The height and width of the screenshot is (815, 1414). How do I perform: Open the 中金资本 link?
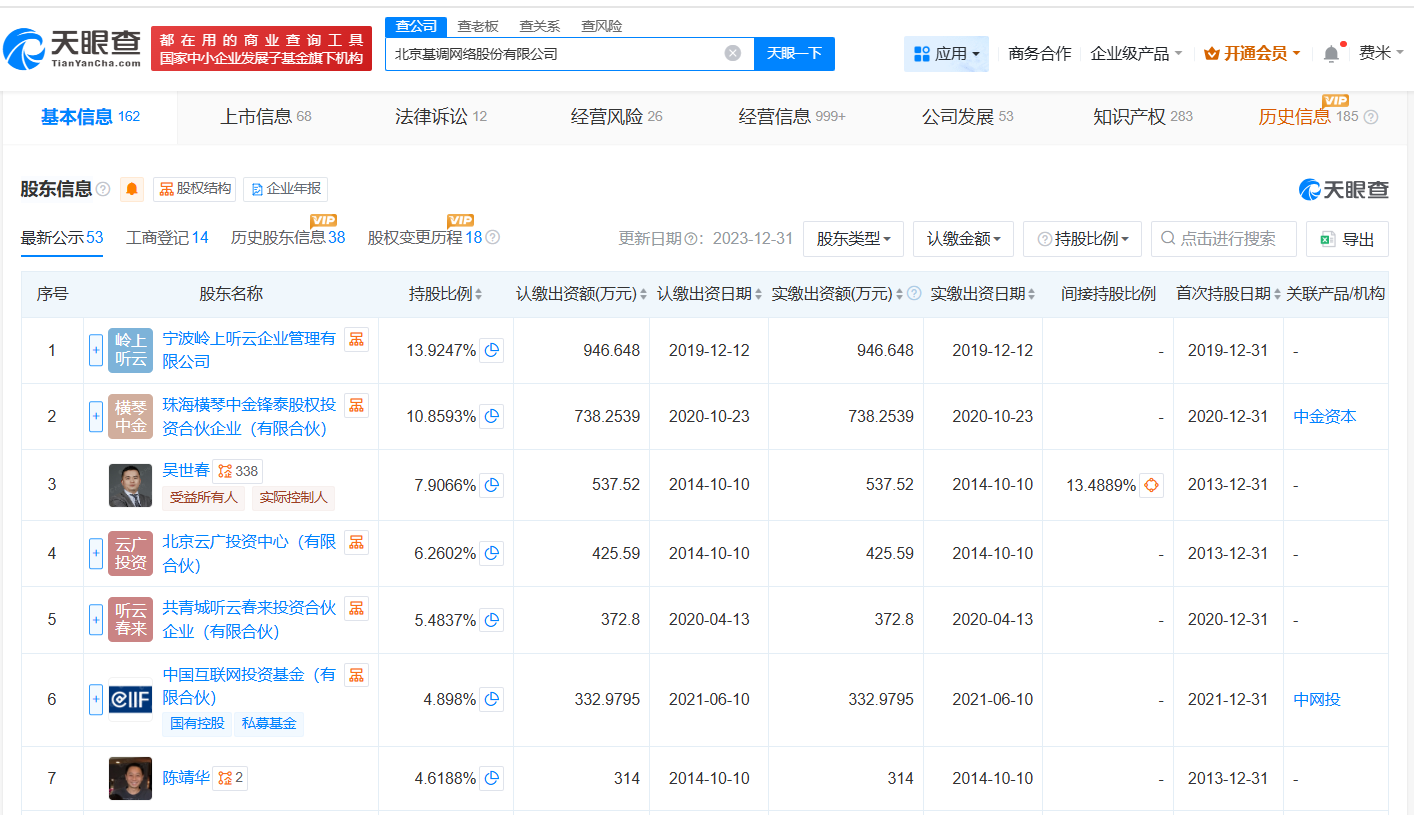1324,416
